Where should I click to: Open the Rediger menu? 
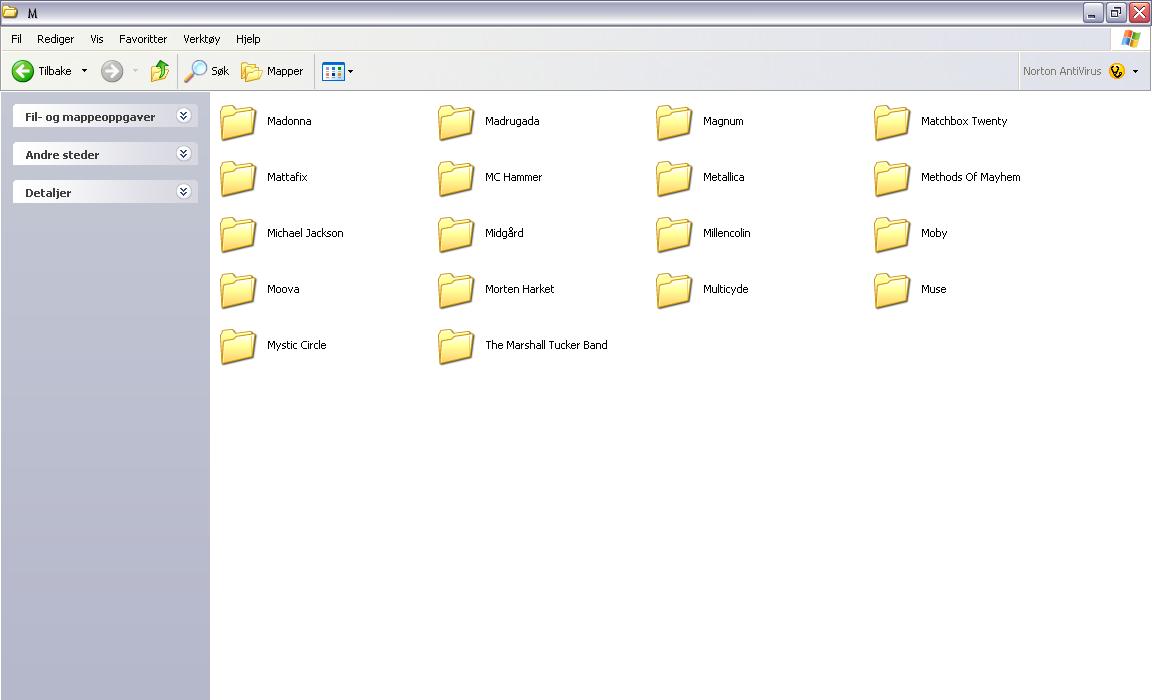pyautogui.click(x=56, y=39)
